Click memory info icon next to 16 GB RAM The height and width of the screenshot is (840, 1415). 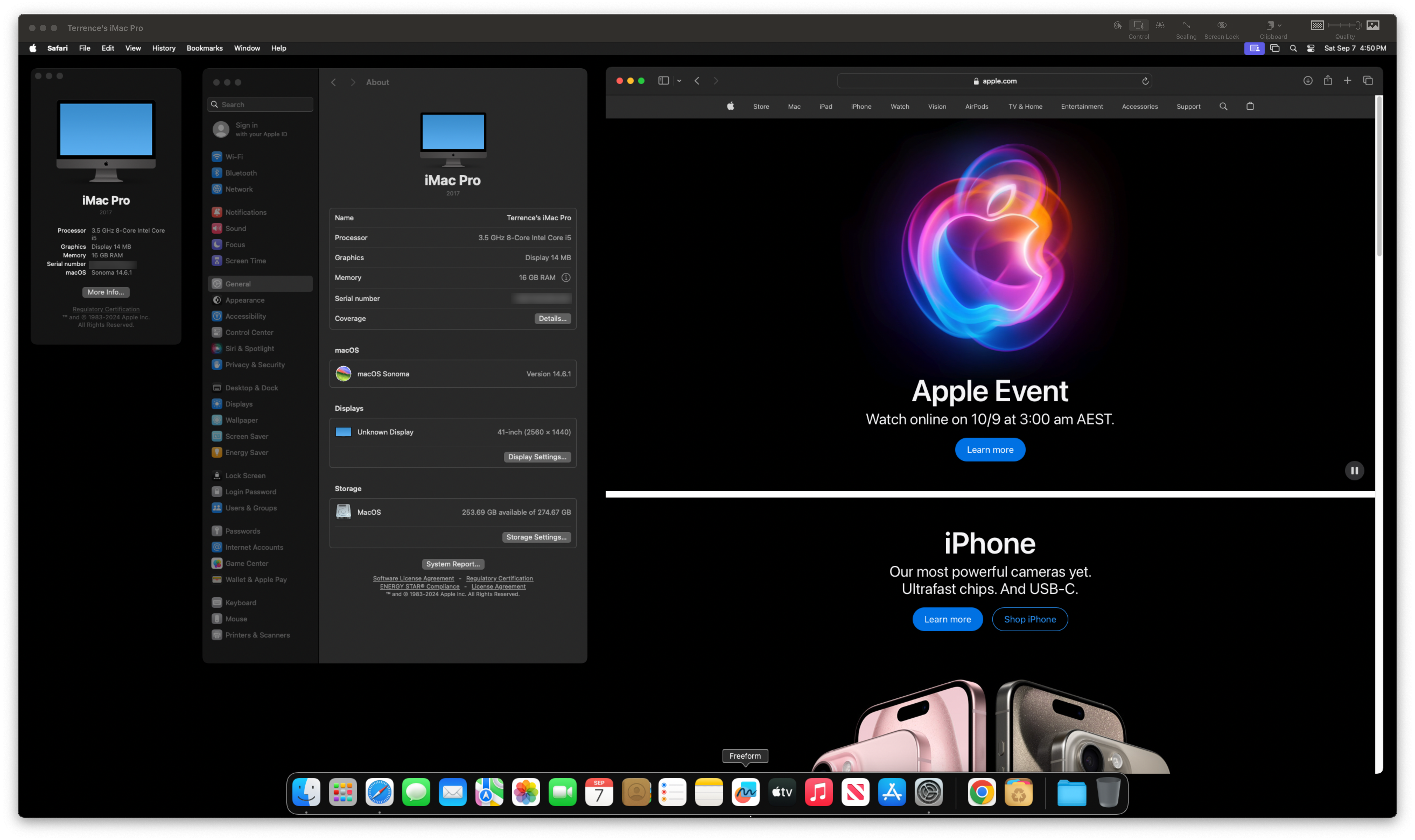(x=566, y=277)
